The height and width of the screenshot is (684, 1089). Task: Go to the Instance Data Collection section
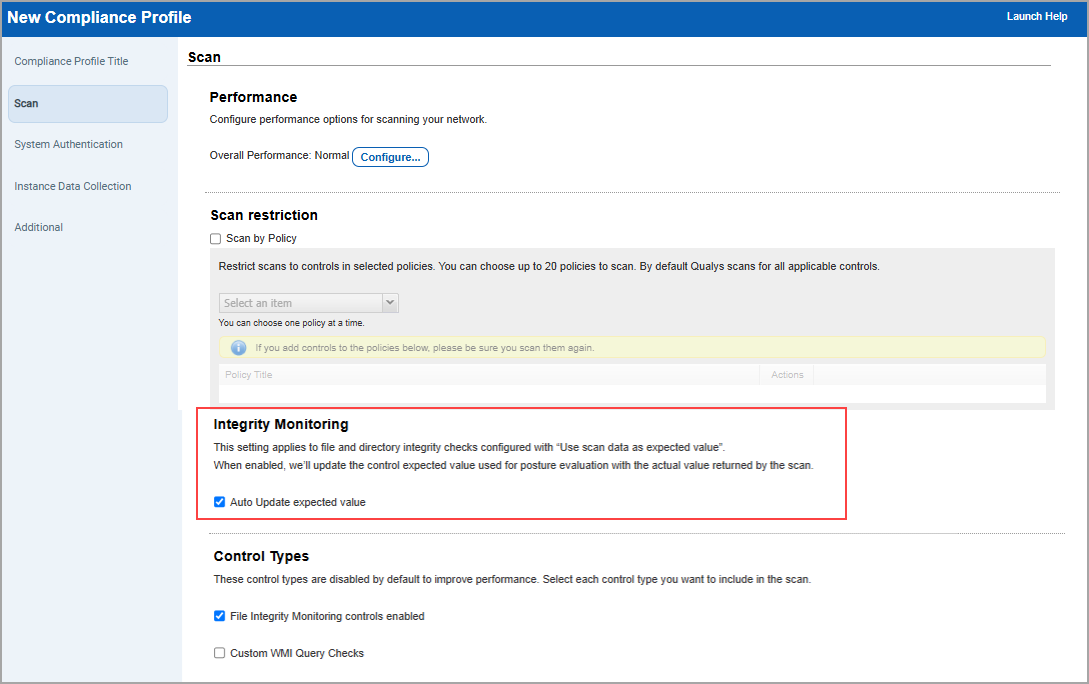tap(73, 186)
